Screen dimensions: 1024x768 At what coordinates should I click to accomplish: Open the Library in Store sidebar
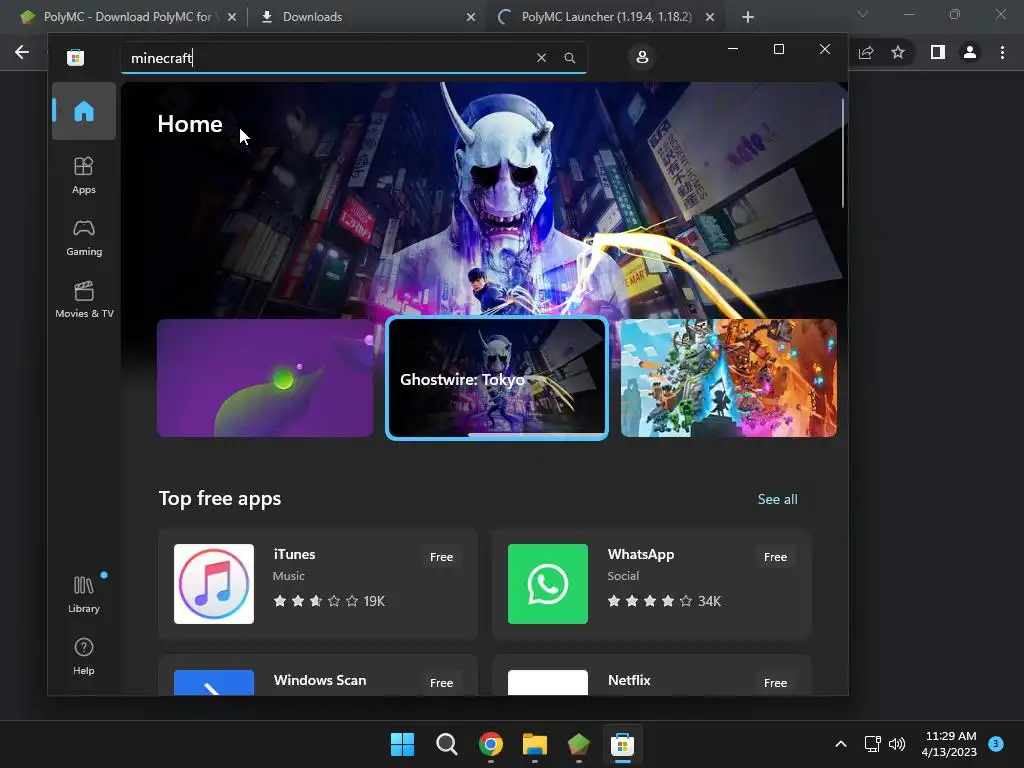(84, 594)
